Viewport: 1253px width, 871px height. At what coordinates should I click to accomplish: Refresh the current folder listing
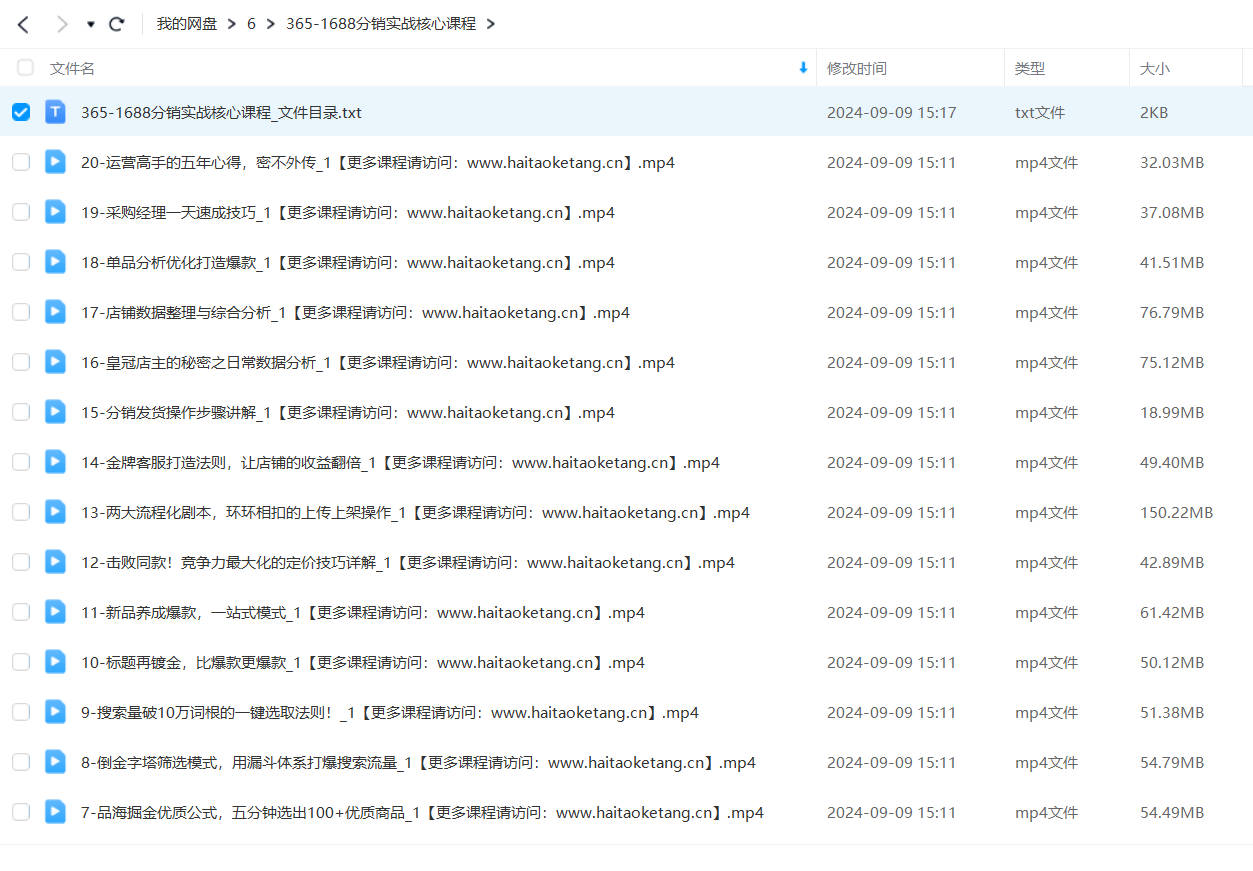click(117, 24)
